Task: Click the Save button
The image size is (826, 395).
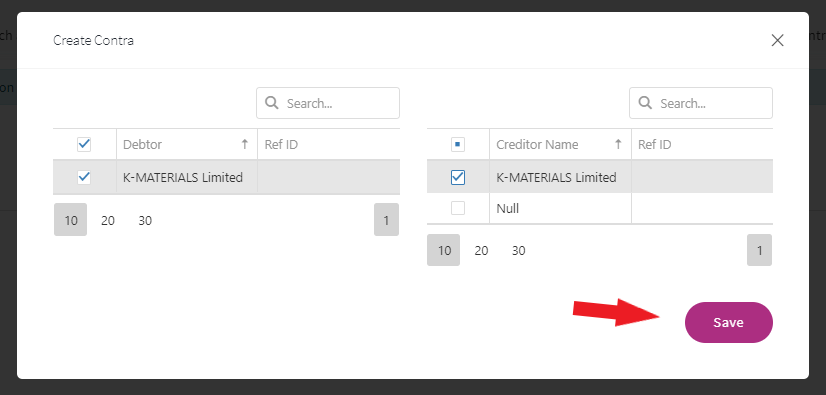Action: tap(729, 322)
